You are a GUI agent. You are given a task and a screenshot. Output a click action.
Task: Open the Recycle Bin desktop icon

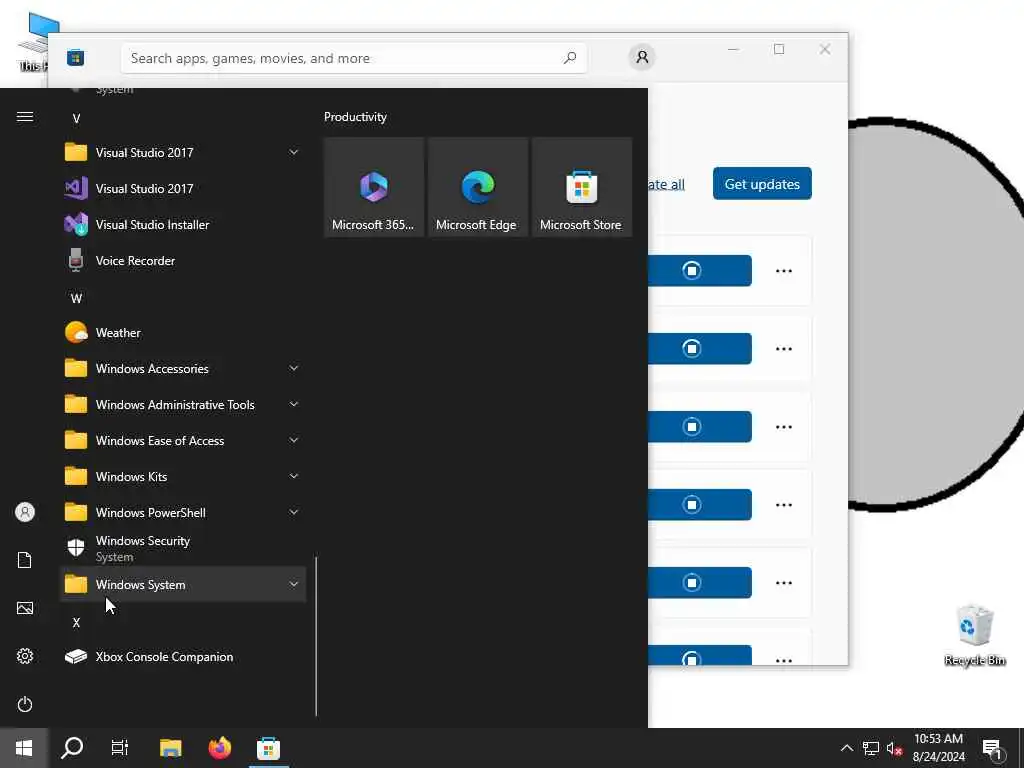[974, 635]
